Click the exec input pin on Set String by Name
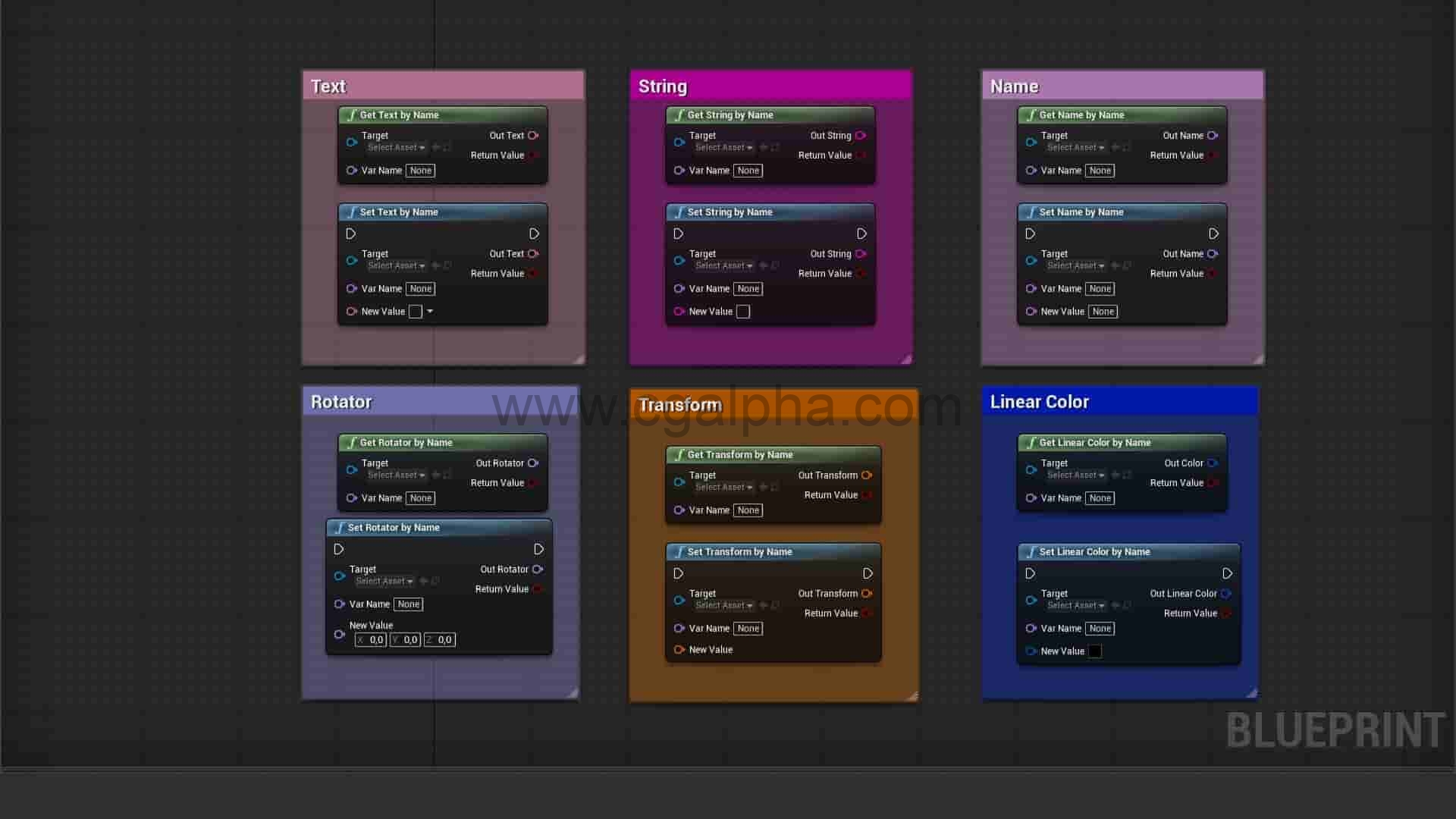The width and height of the screenshot is (1456, 819). tap(678, 234)
